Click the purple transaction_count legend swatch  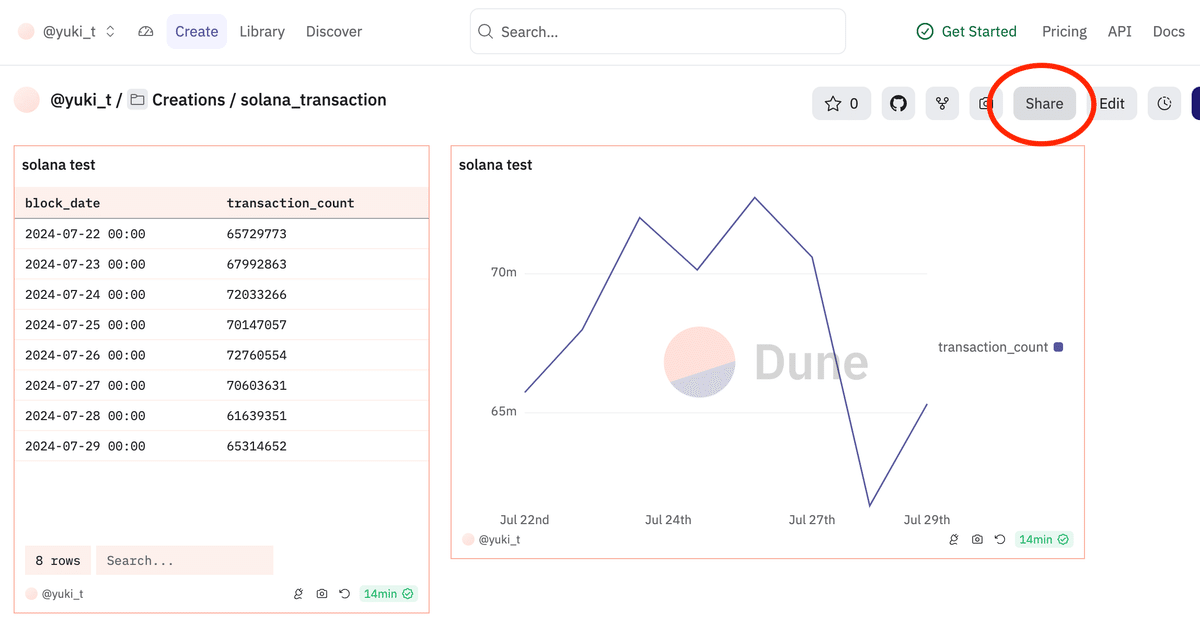click(x=1059, y=347)
